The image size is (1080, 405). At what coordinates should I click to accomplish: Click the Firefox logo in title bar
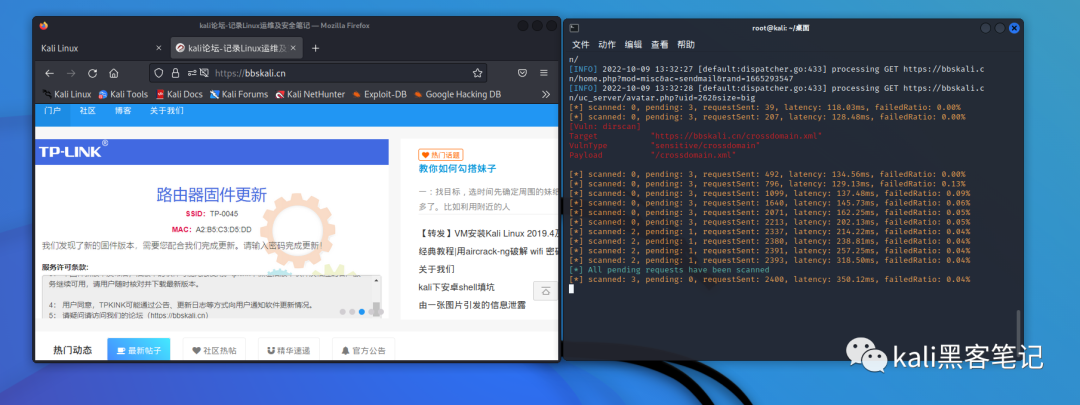click(x=43, y=25)
